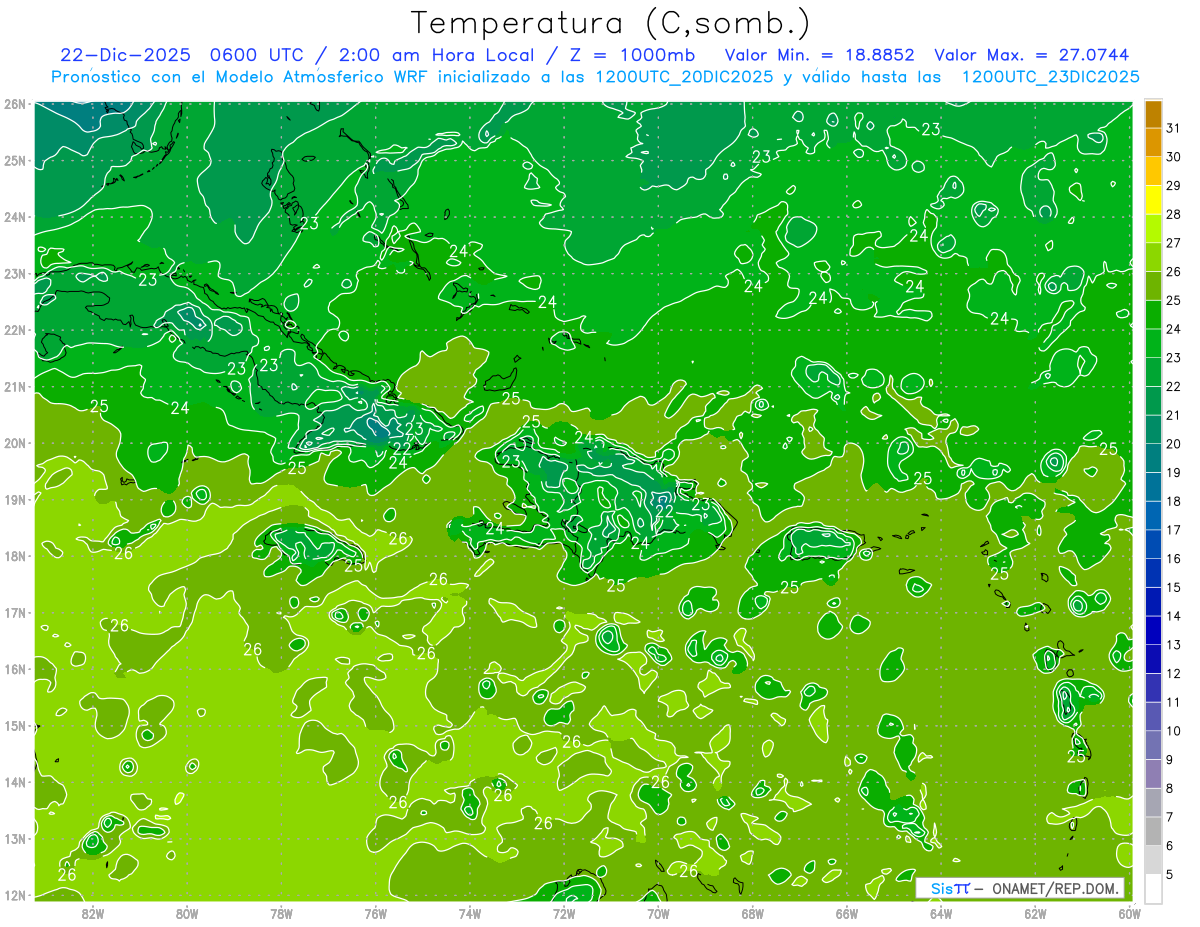The width and height of the screenshot is (1200, 927).
Task: Click the title Temperatura (C,somb.)
Action: (611, 23)
